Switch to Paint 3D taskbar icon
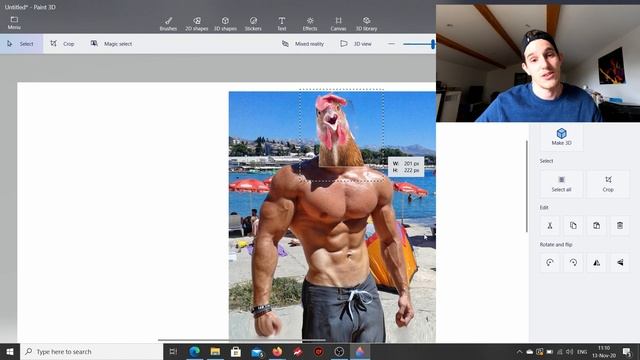Viewport: 640px width, 360px height. coord(360,351)
